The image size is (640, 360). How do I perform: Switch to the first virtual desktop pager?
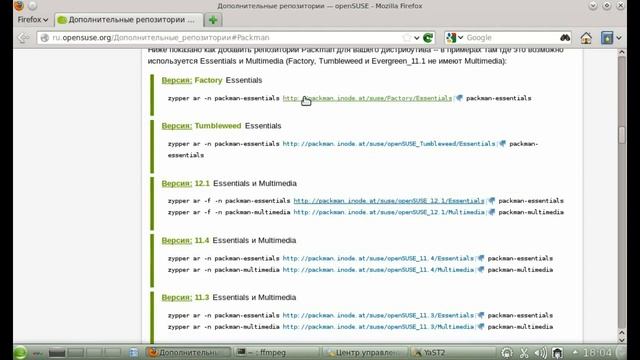pos(57,353)
